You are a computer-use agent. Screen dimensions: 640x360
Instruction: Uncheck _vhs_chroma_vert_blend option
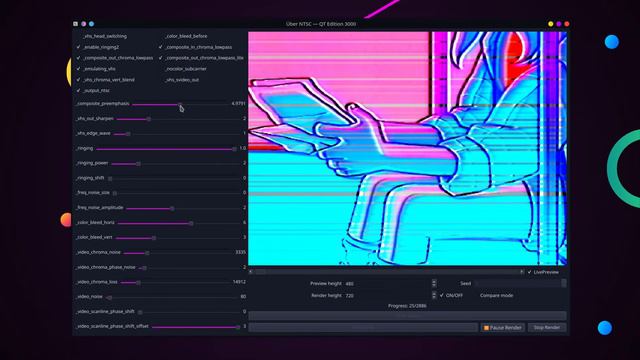tap(105, 80)
